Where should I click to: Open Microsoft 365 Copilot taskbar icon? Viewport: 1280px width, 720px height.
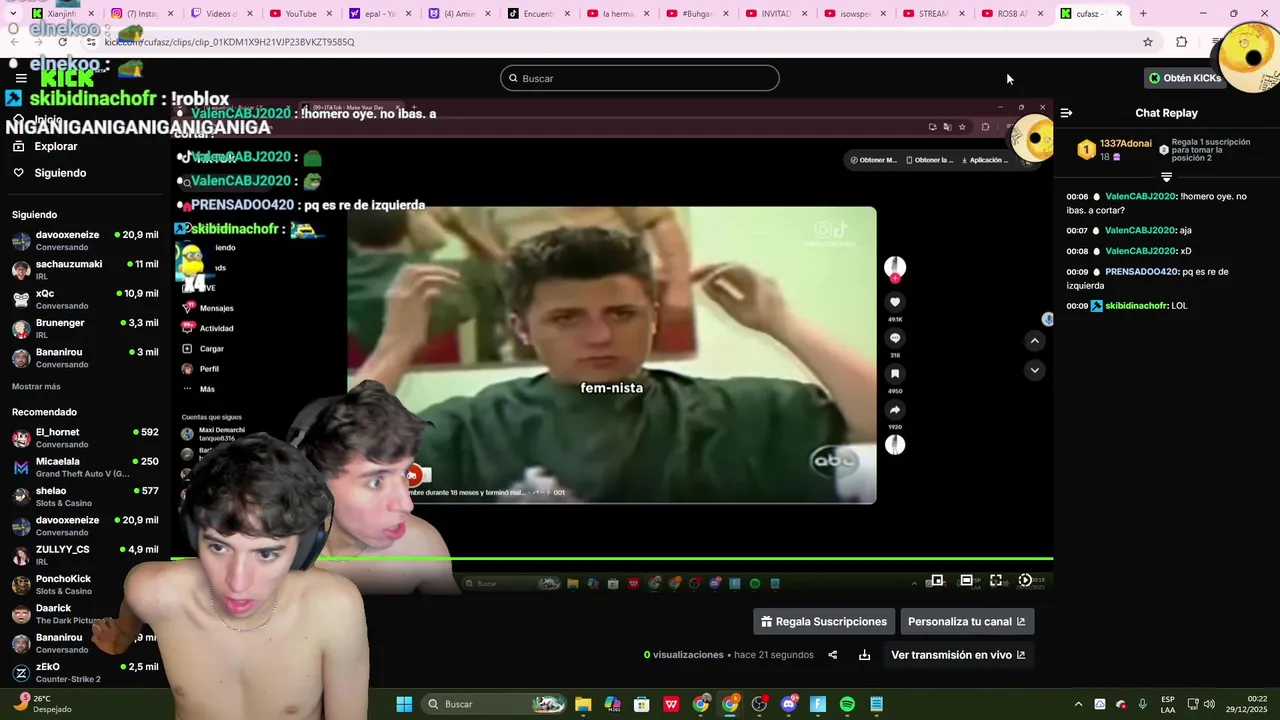612,704
